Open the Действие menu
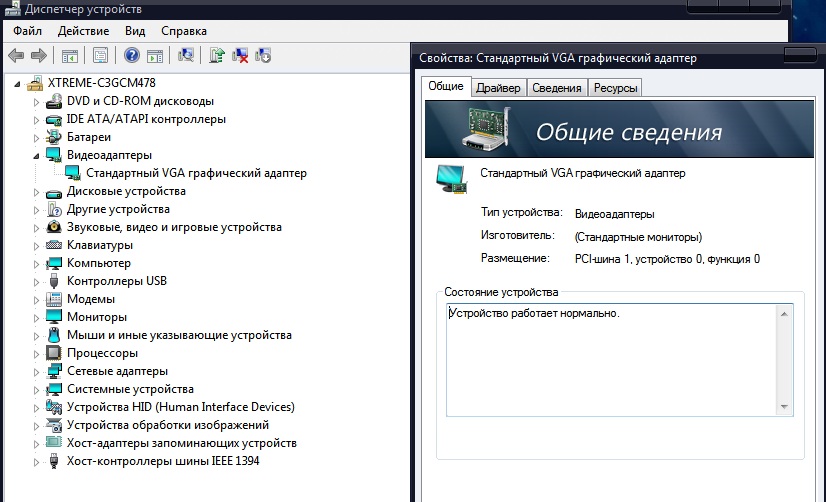Screen dimensions: 826x502 83,31
